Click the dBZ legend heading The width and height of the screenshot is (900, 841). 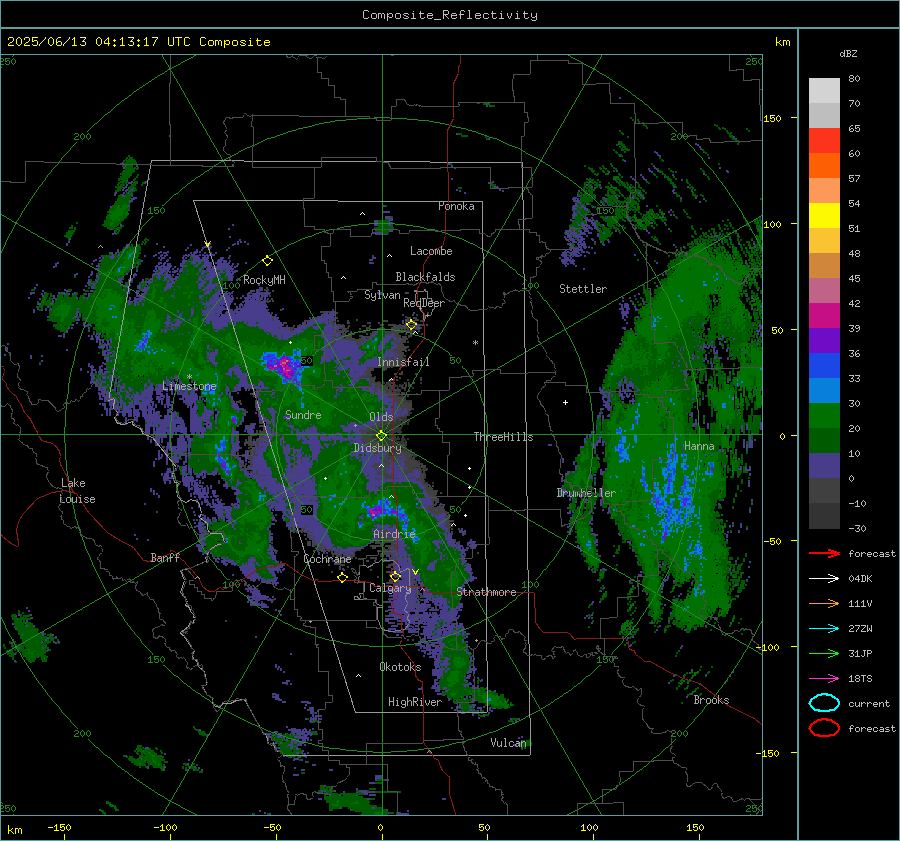[848, 54]
